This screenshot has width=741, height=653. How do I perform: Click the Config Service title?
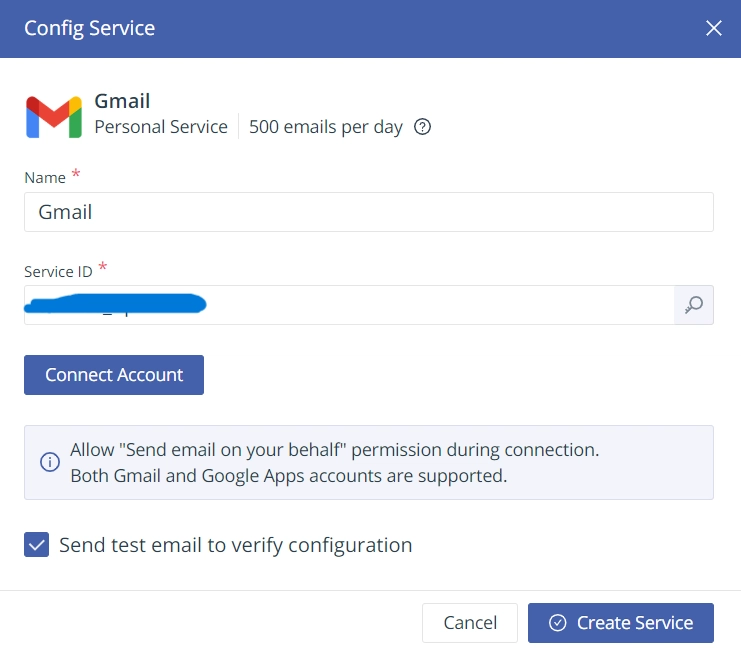(89, 28)
